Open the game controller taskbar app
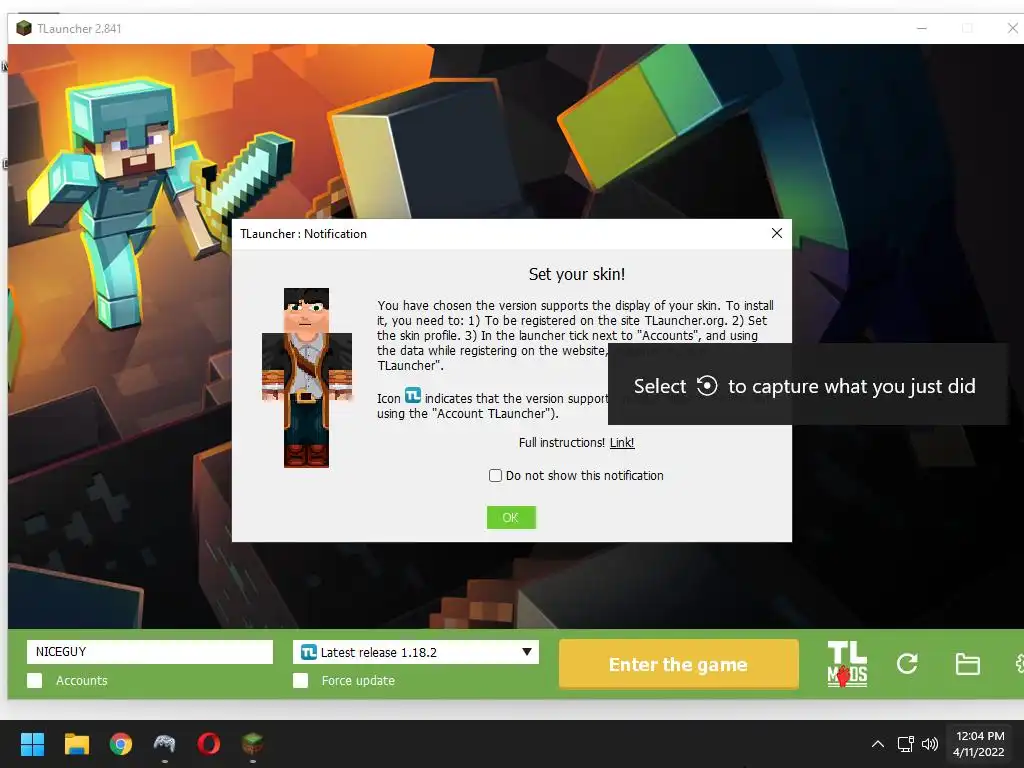The width and height of the screenshot is (1024, 768). pos(165,744)
